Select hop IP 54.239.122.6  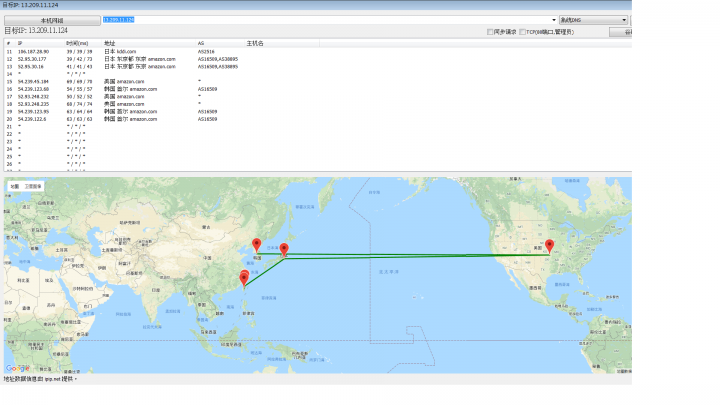32,119
